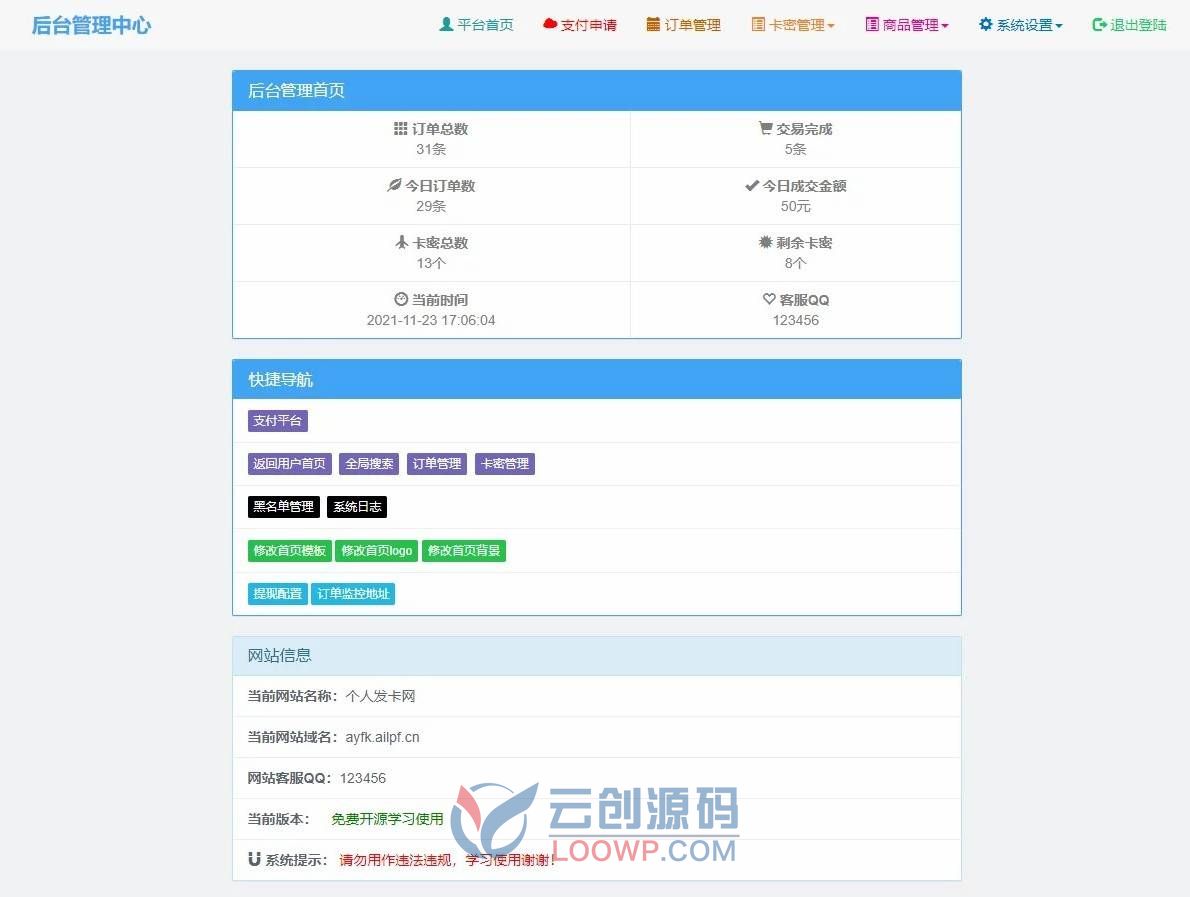Image resolution: width=1190 pixels, height=897 pixels.
Task: Open the 系统设置 menu label
Action: point(1025,25)
